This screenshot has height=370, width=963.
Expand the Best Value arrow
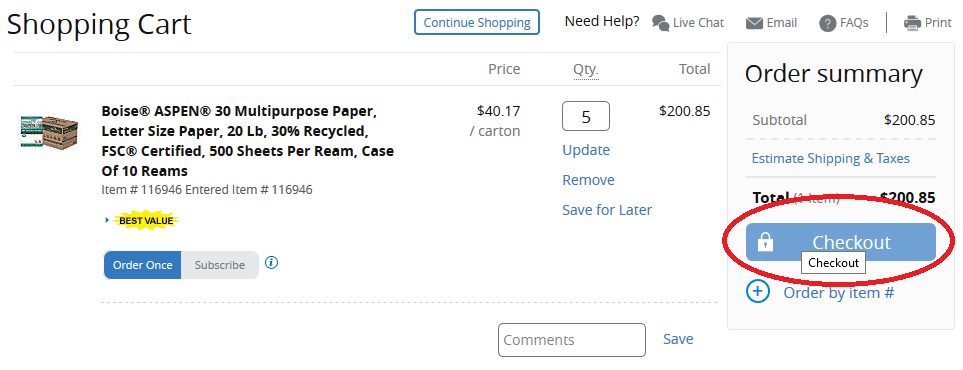point(107,220)
